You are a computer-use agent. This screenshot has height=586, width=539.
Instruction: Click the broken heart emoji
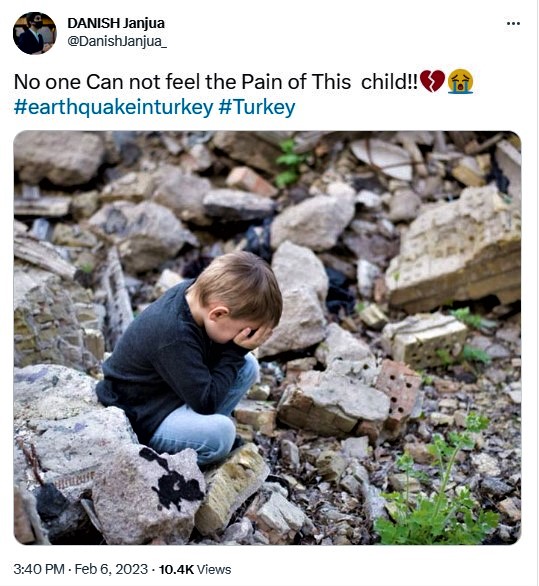point(432,81)
